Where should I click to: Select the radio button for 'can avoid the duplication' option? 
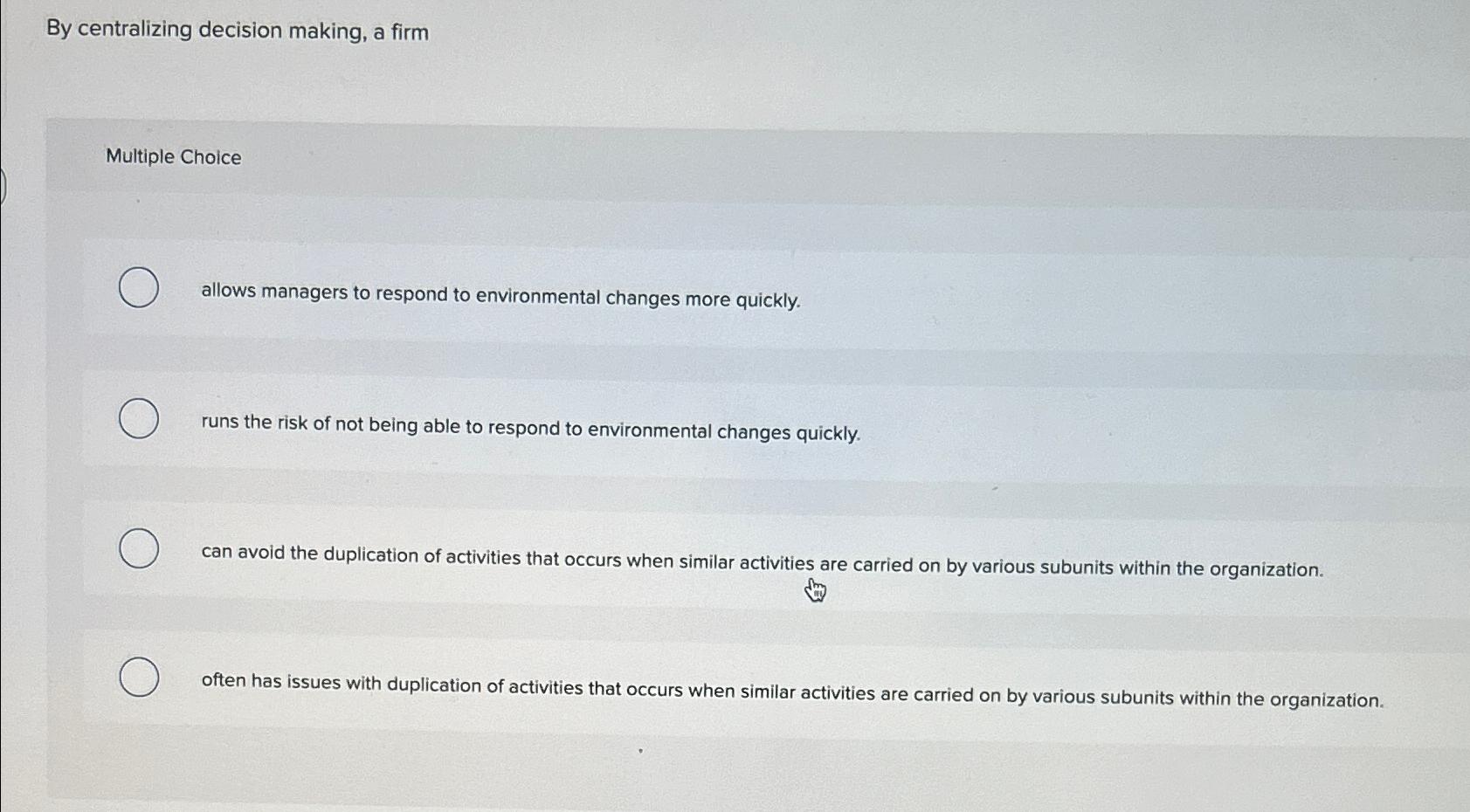tap(139, 550)
